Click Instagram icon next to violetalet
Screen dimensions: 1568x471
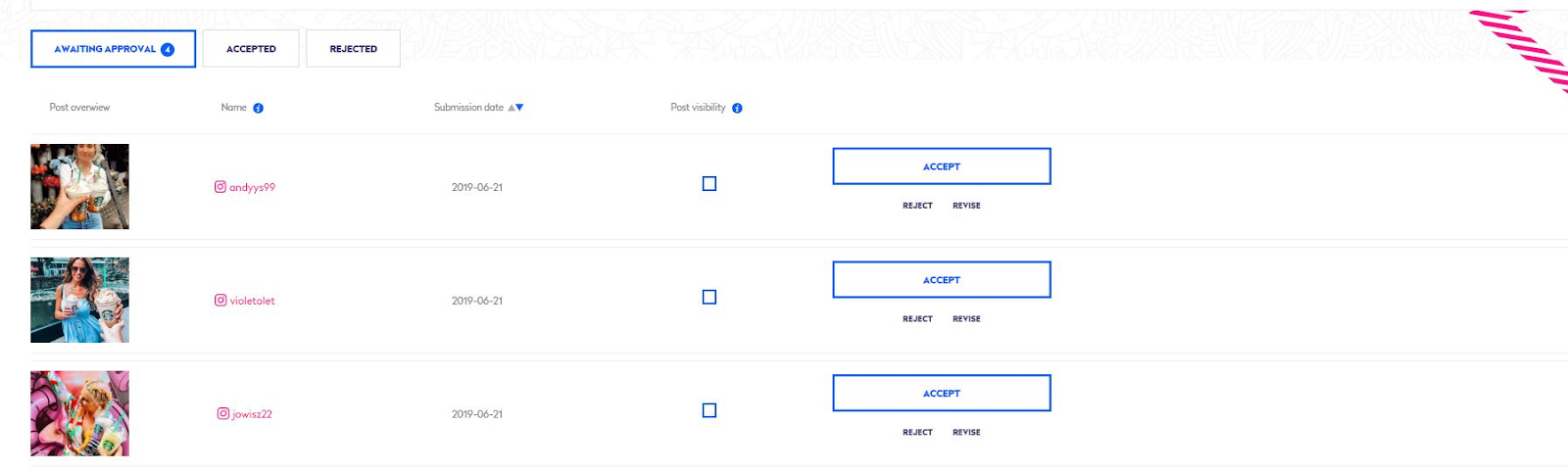[x=220, y=301]
